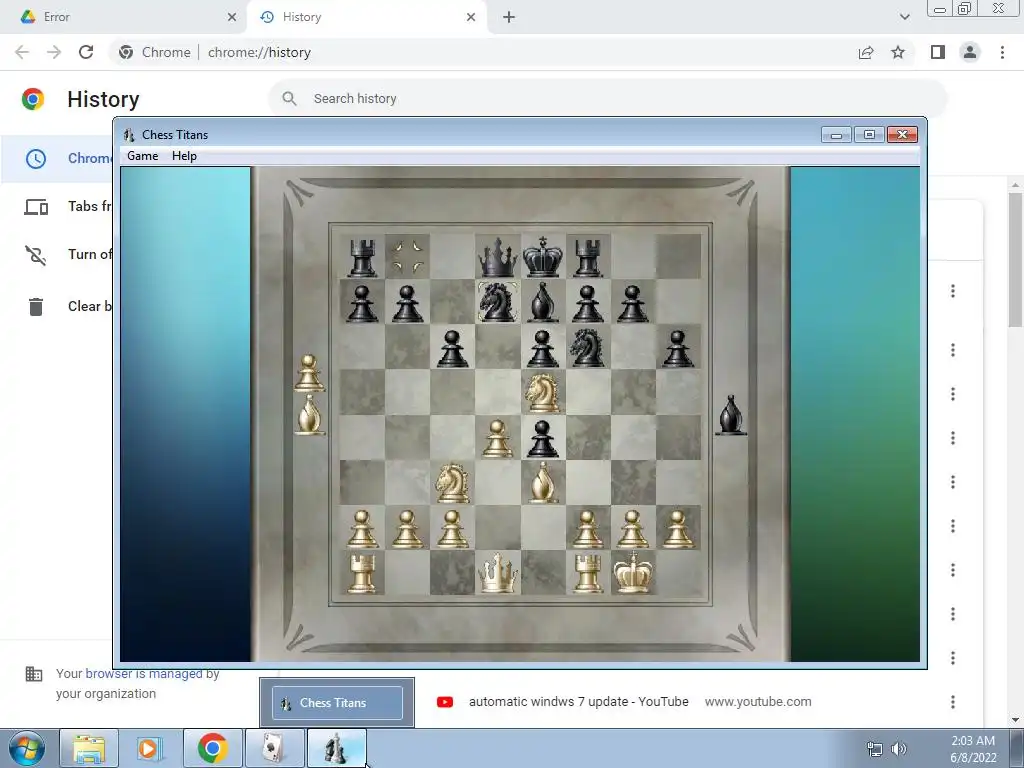Viewport: 1024px width, 768px height.
Task: Switch to the History browser tab
Action: 366,17
